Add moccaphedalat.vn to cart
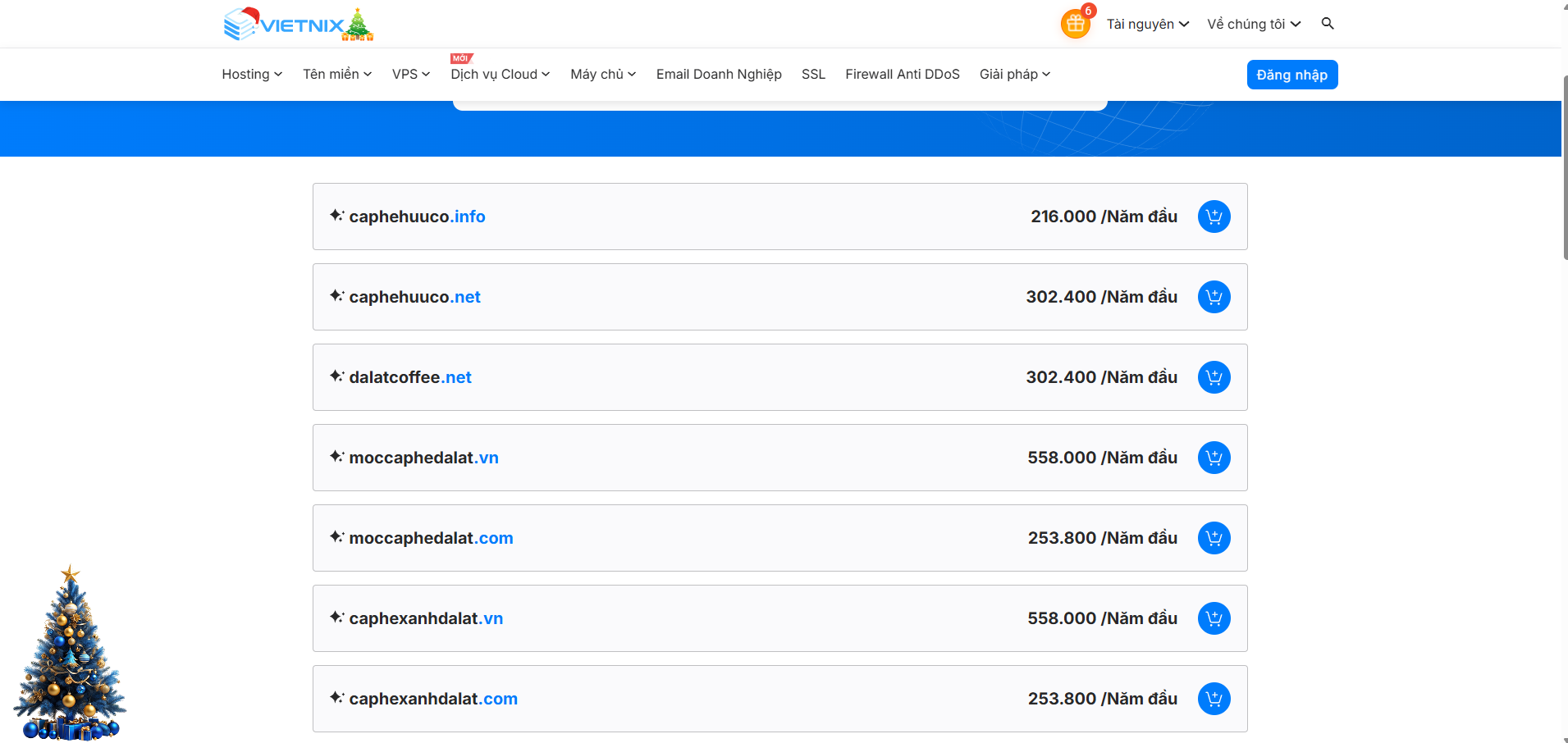 1214,458
